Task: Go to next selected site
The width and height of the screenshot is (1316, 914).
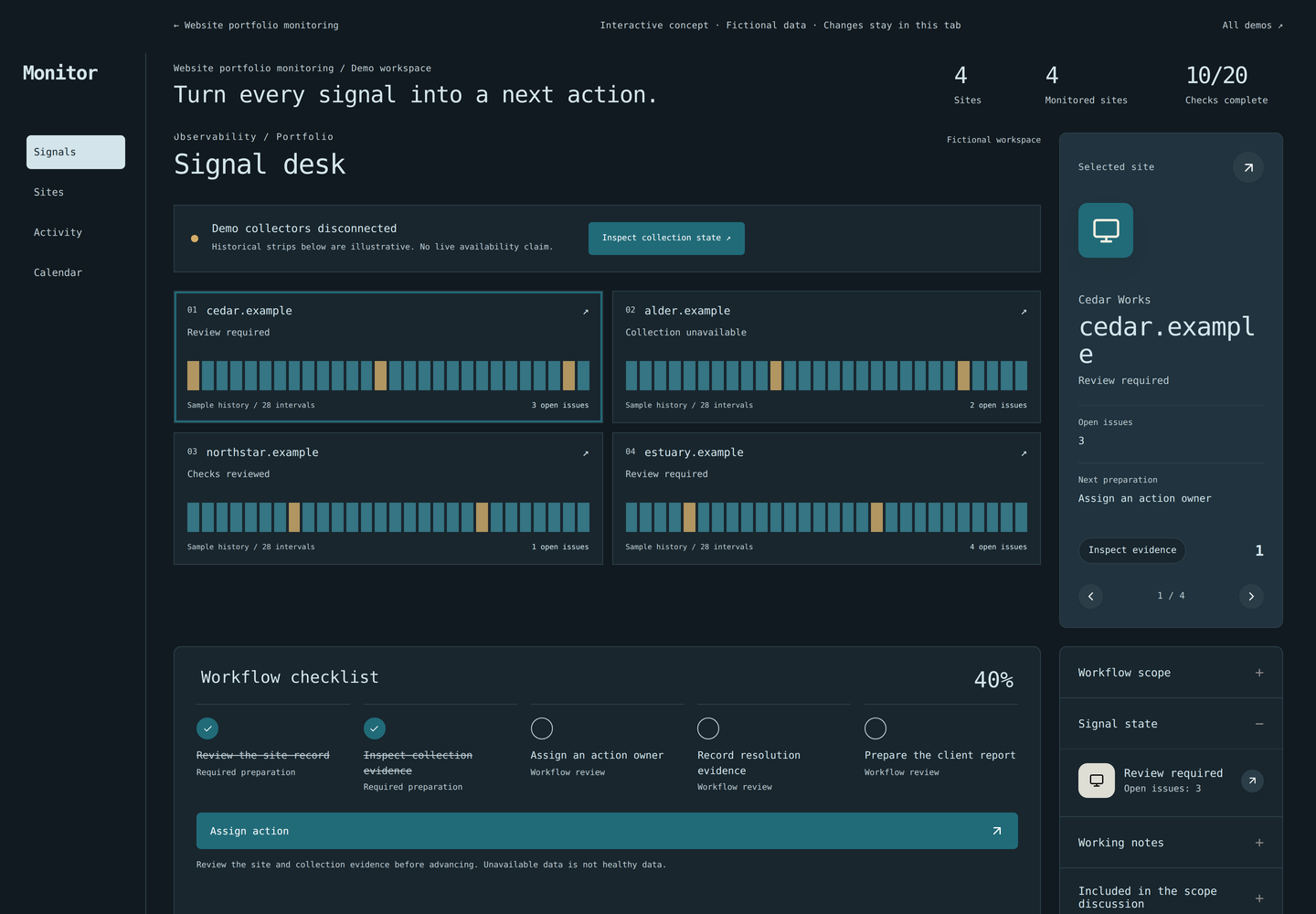Action: click(1251, 596)
